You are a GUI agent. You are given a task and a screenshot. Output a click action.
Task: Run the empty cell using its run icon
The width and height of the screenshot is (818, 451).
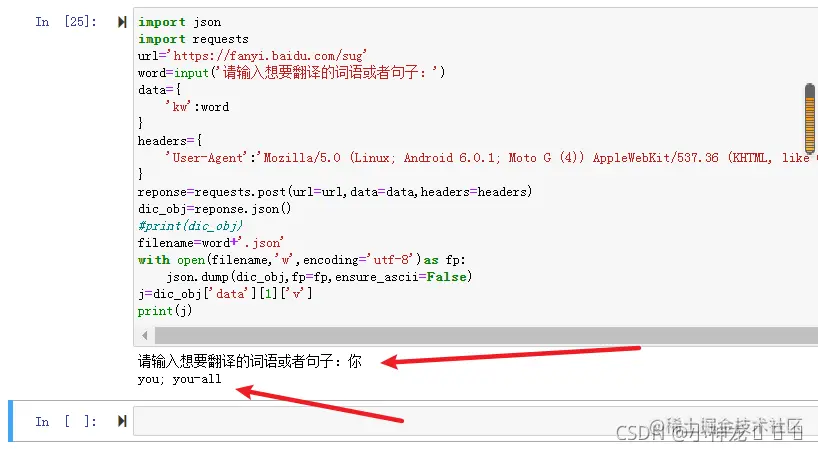tap(122, 421)
